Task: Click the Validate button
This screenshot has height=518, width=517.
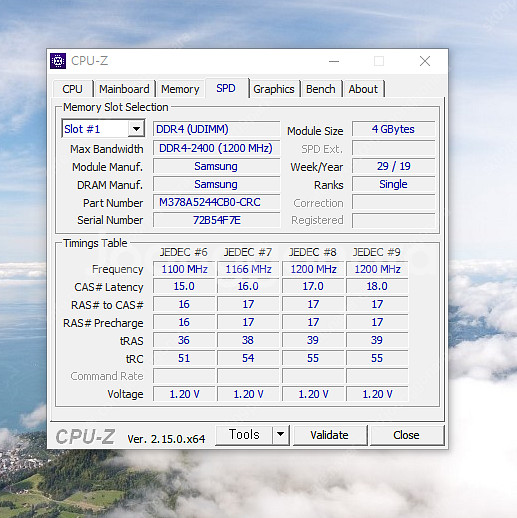Action: pos(329,435)
